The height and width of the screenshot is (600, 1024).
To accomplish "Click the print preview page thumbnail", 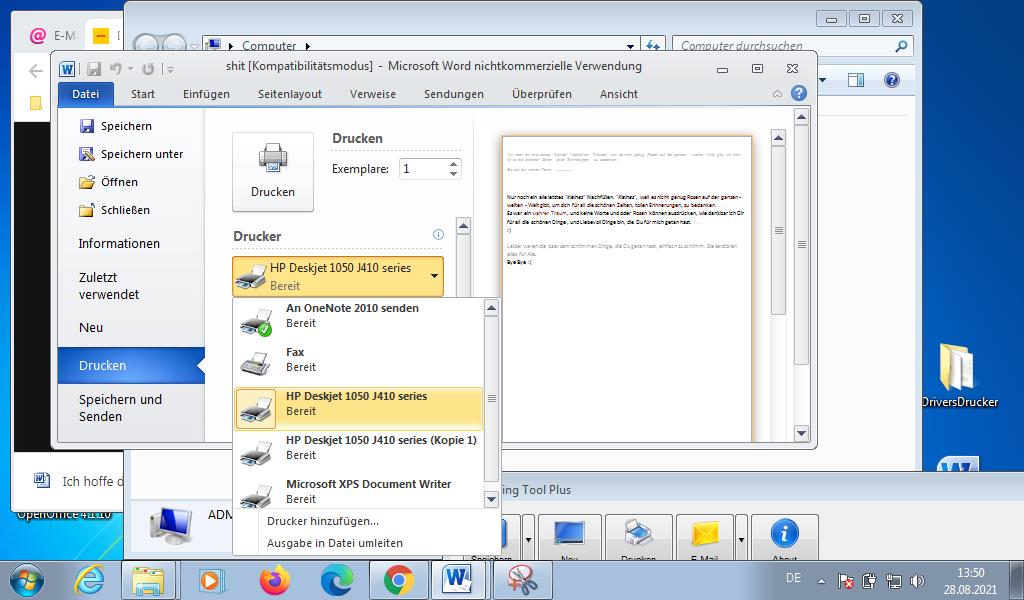I will coord(627,289).
